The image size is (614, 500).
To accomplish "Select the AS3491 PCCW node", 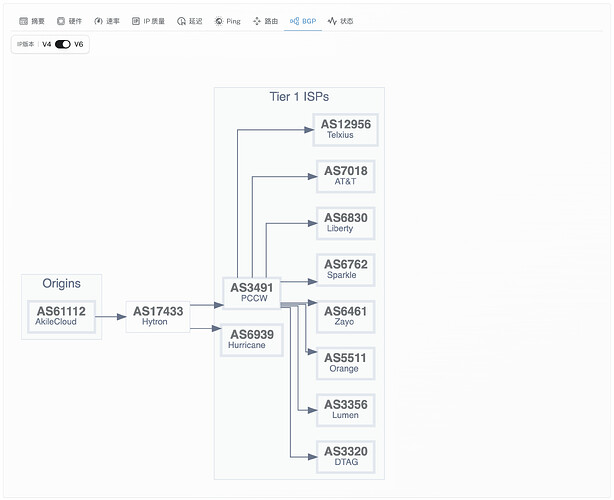I will 252,293.
